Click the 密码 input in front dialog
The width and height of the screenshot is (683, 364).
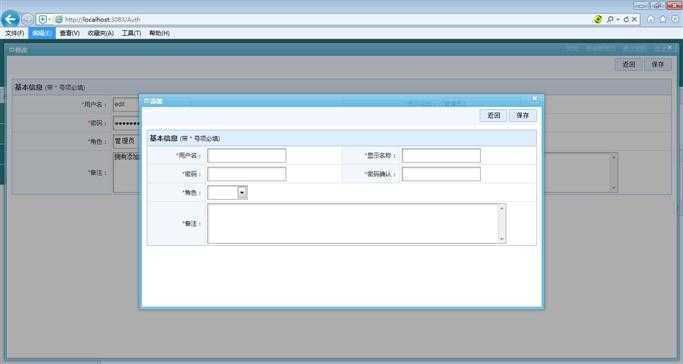click(247, 174)
